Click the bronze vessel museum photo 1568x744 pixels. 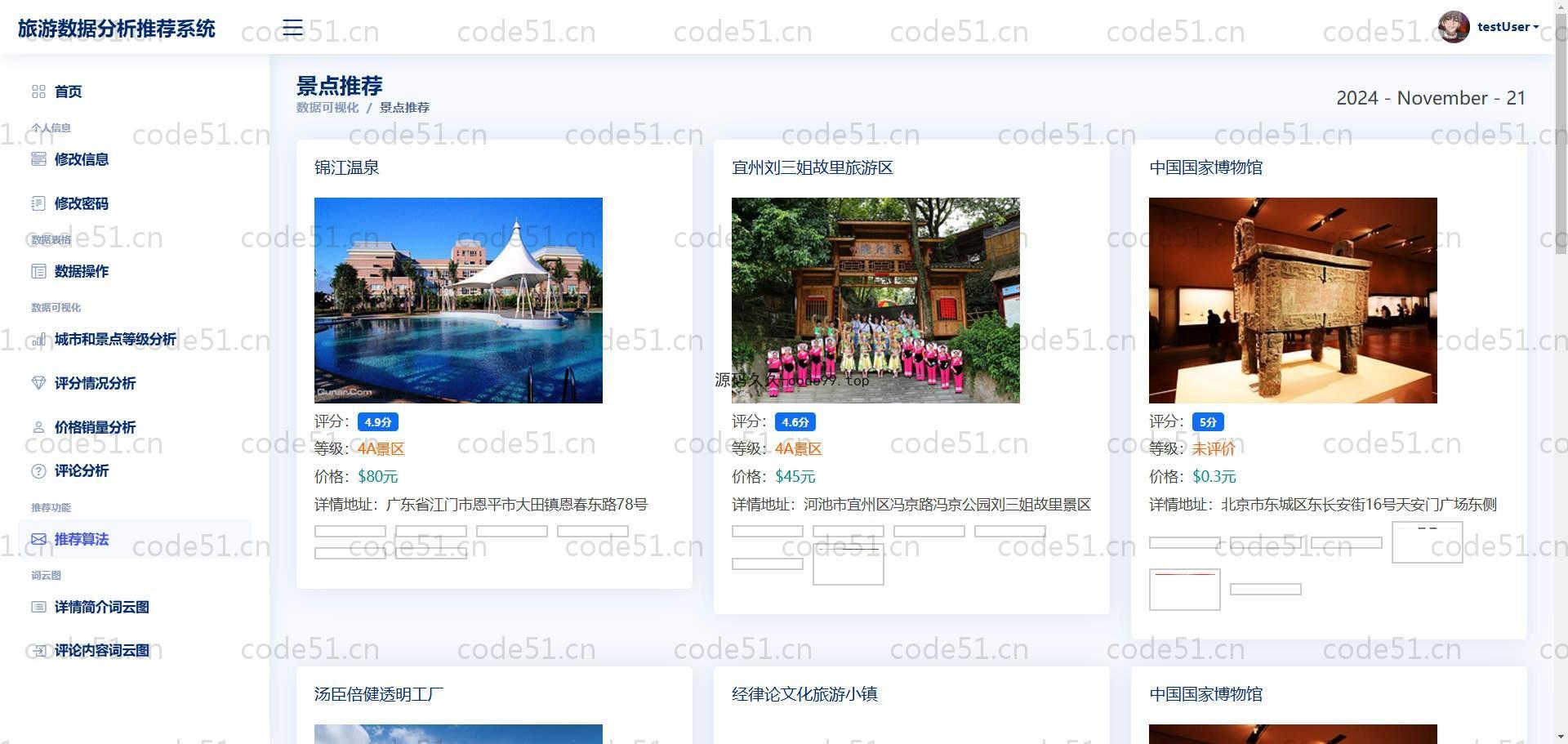[1293, 301]
